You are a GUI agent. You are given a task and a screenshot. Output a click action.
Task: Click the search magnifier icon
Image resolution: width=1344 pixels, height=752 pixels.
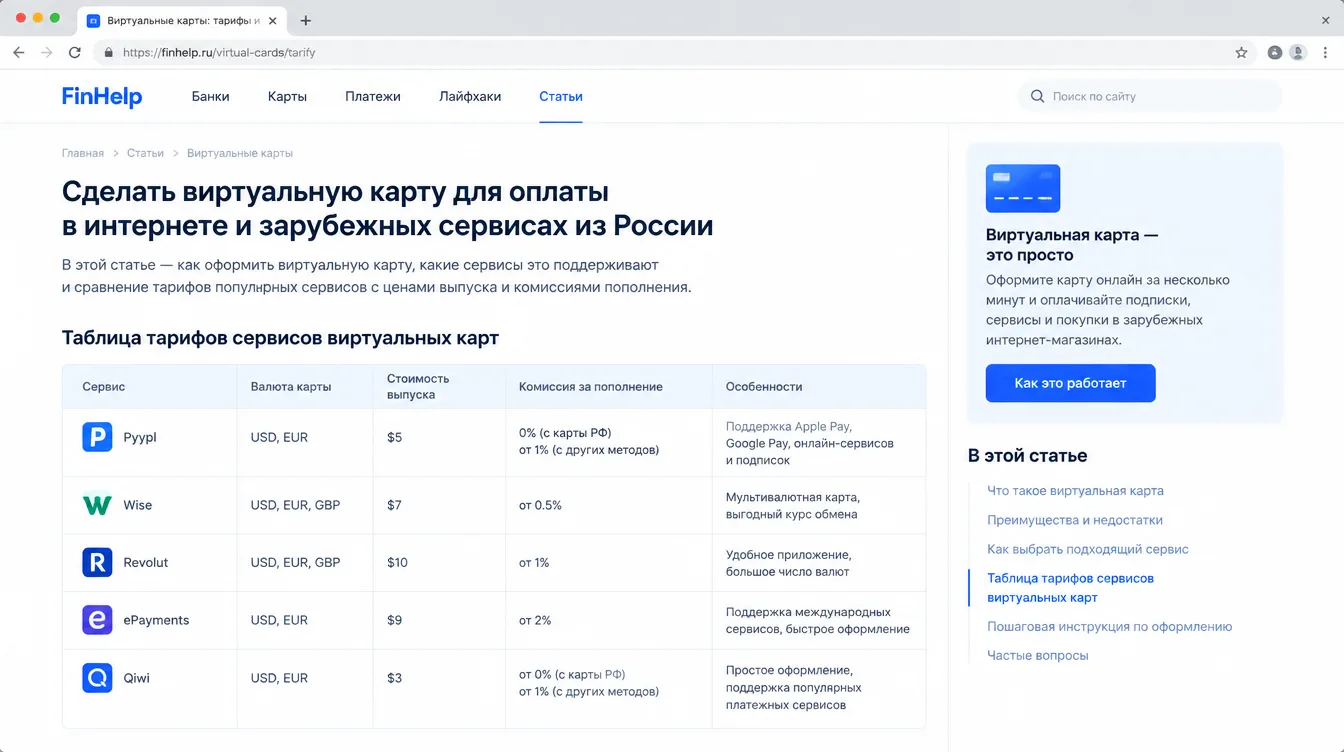coord(1037,97)
